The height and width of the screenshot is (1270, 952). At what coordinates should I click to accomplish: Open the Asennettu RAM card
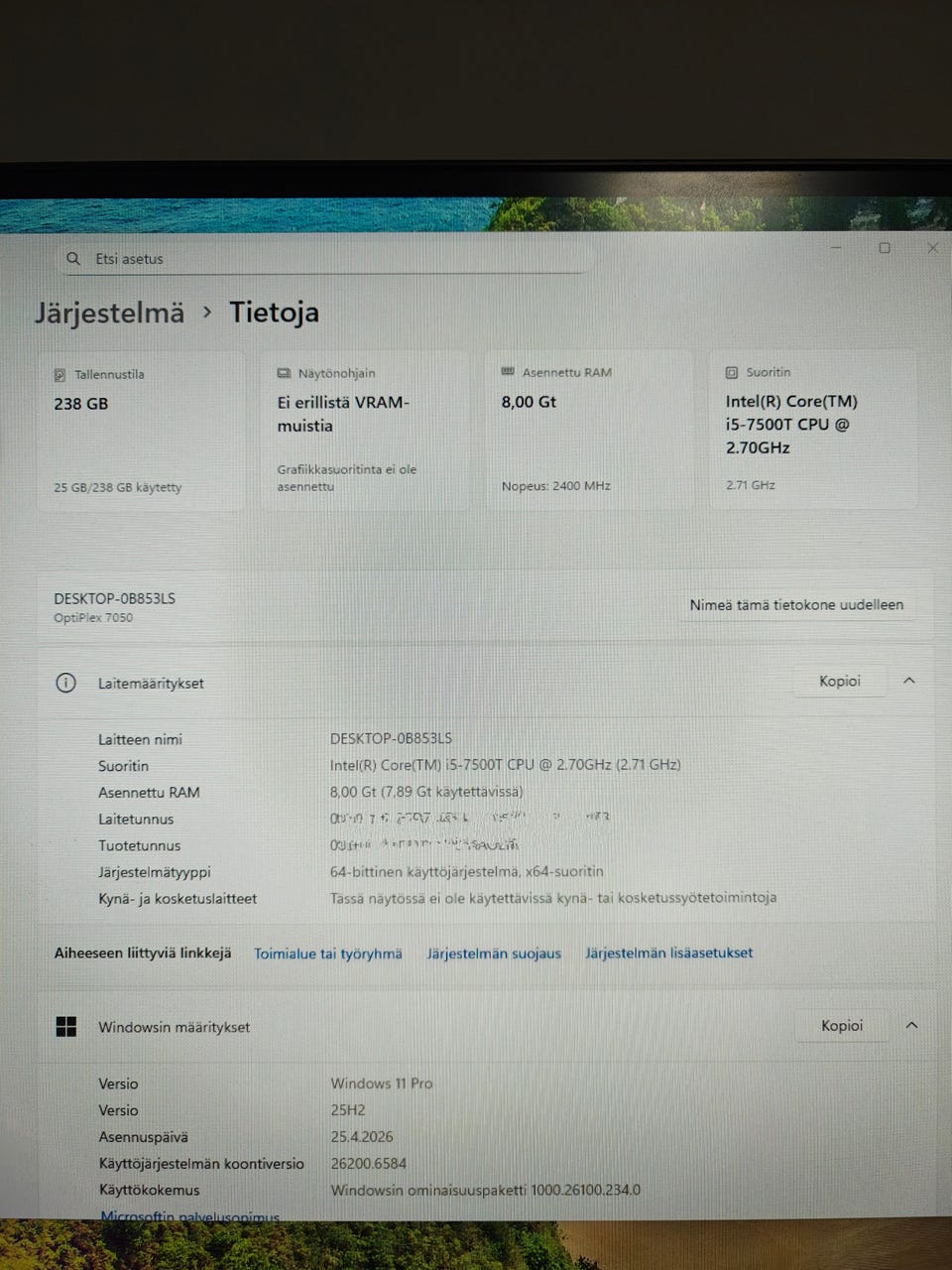pos(589,430)
